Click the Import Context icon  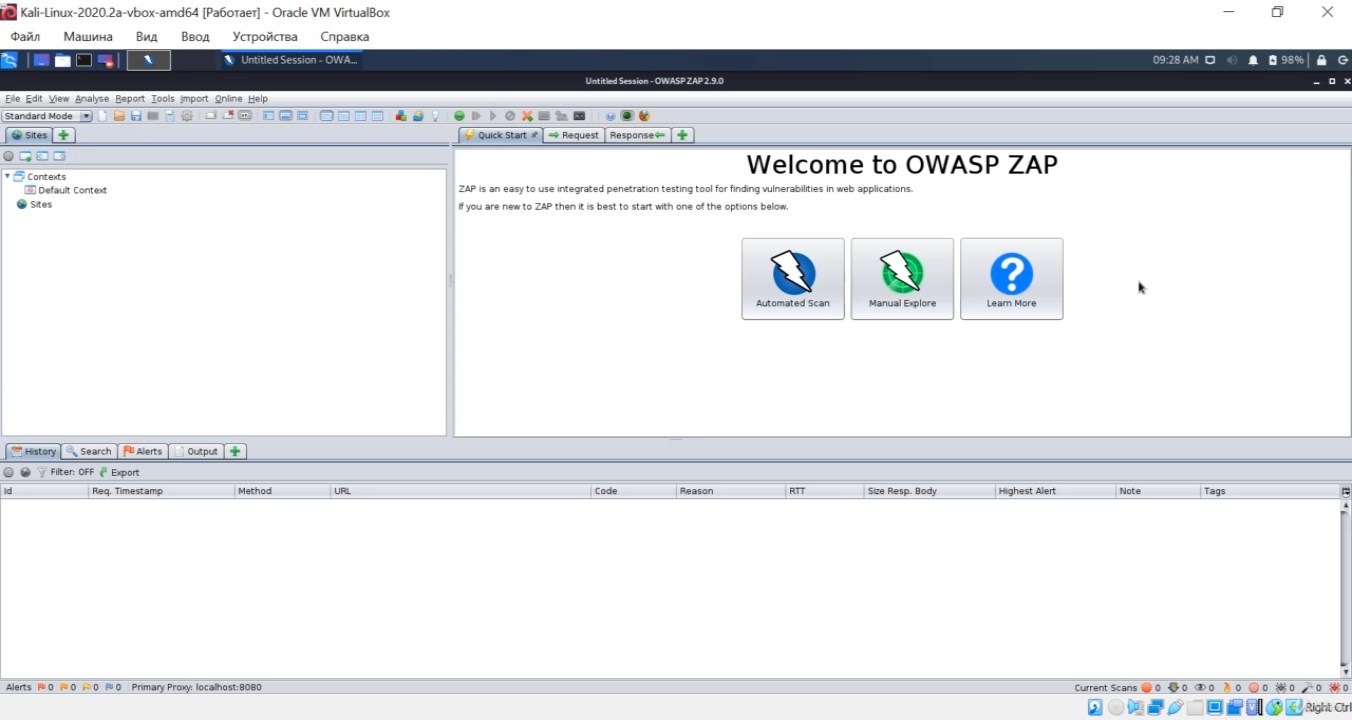42,156
